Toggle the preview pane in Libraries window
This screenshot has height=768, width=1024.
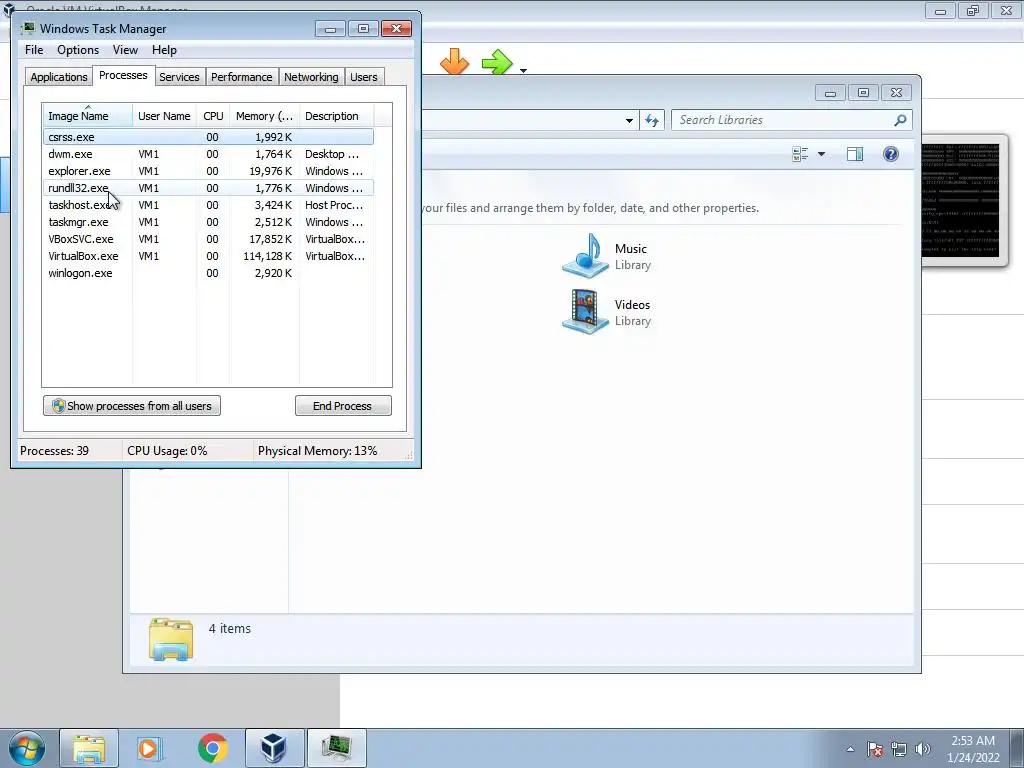click(x=855, y=154)
